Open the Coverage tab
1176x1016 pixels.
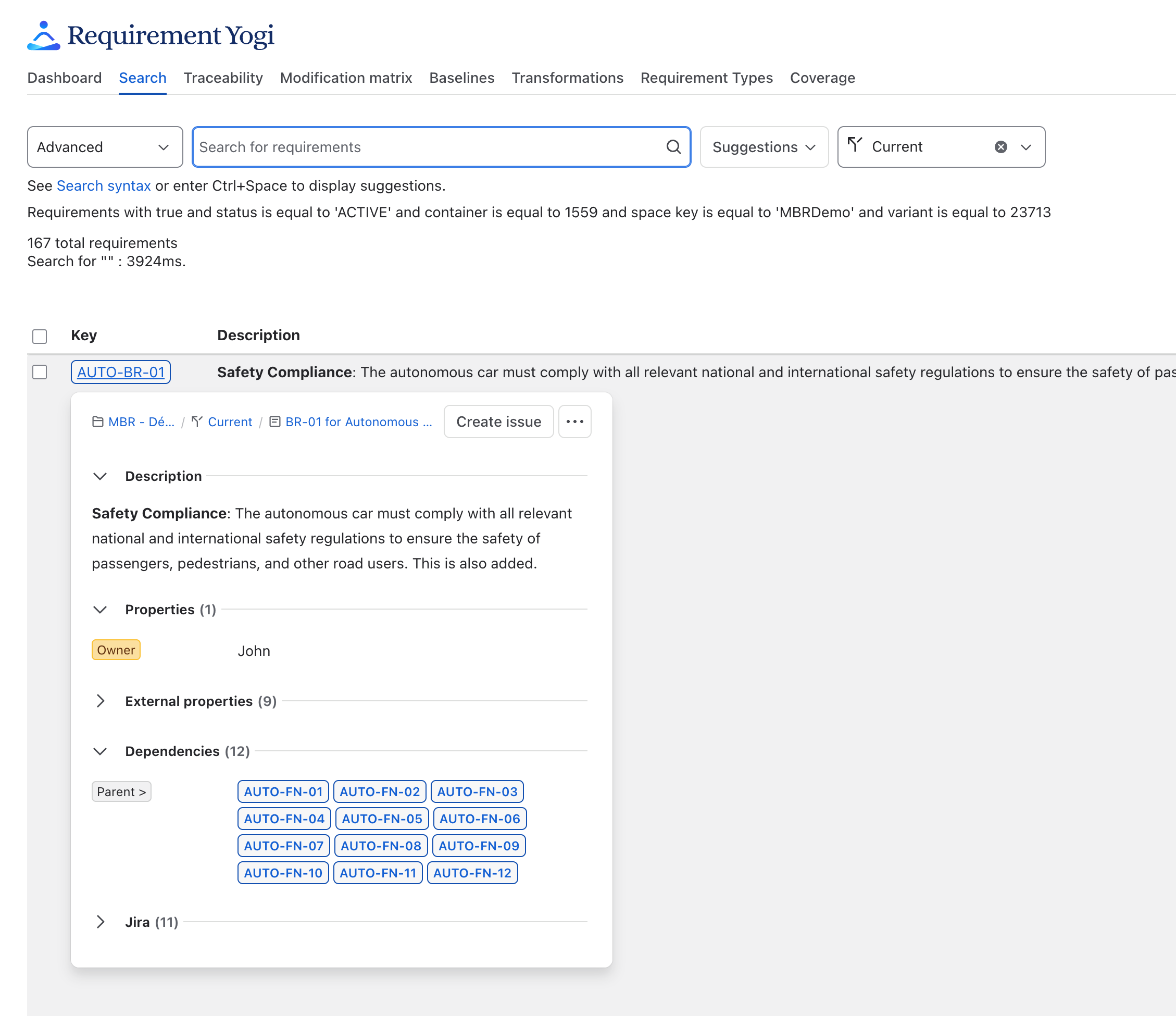coord(822,78)
